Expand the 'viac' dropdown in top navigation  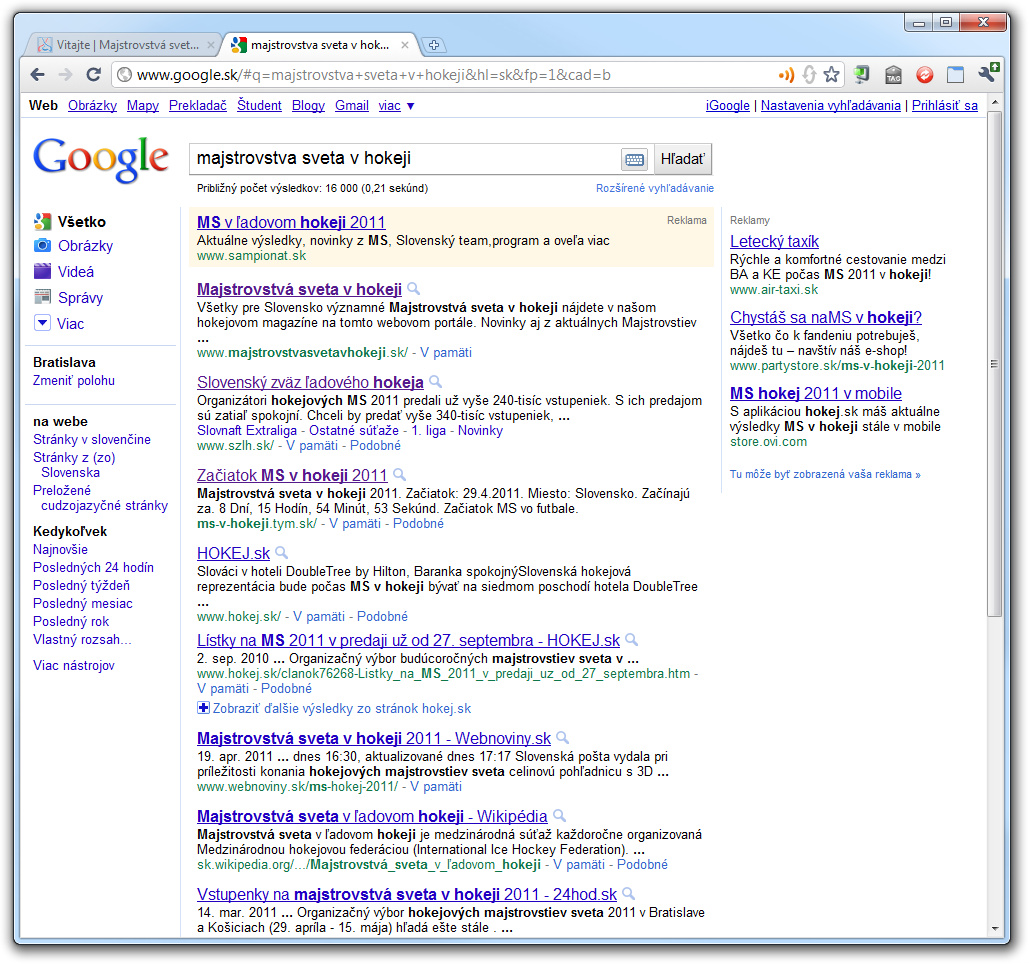[396, 106]
